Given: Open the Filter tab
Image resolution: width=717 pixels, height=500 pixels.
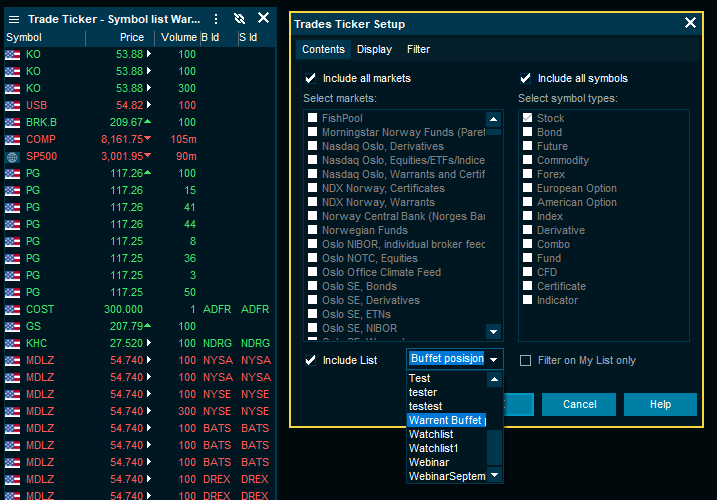Looking at the screenshot, I should (x=418, y=49).
